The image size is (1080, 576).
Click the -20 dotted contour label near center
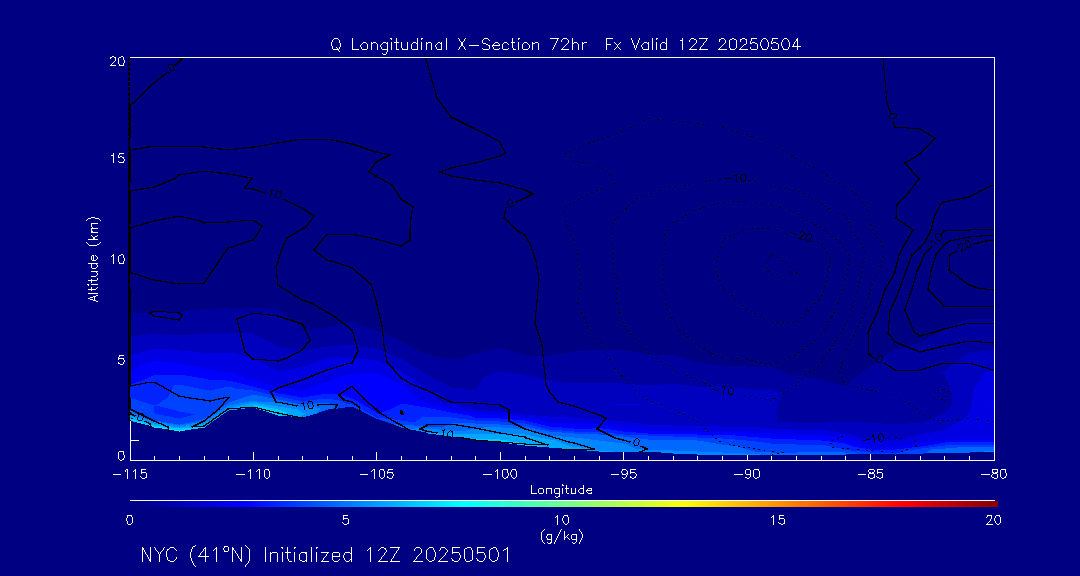[x=802, y=236]
